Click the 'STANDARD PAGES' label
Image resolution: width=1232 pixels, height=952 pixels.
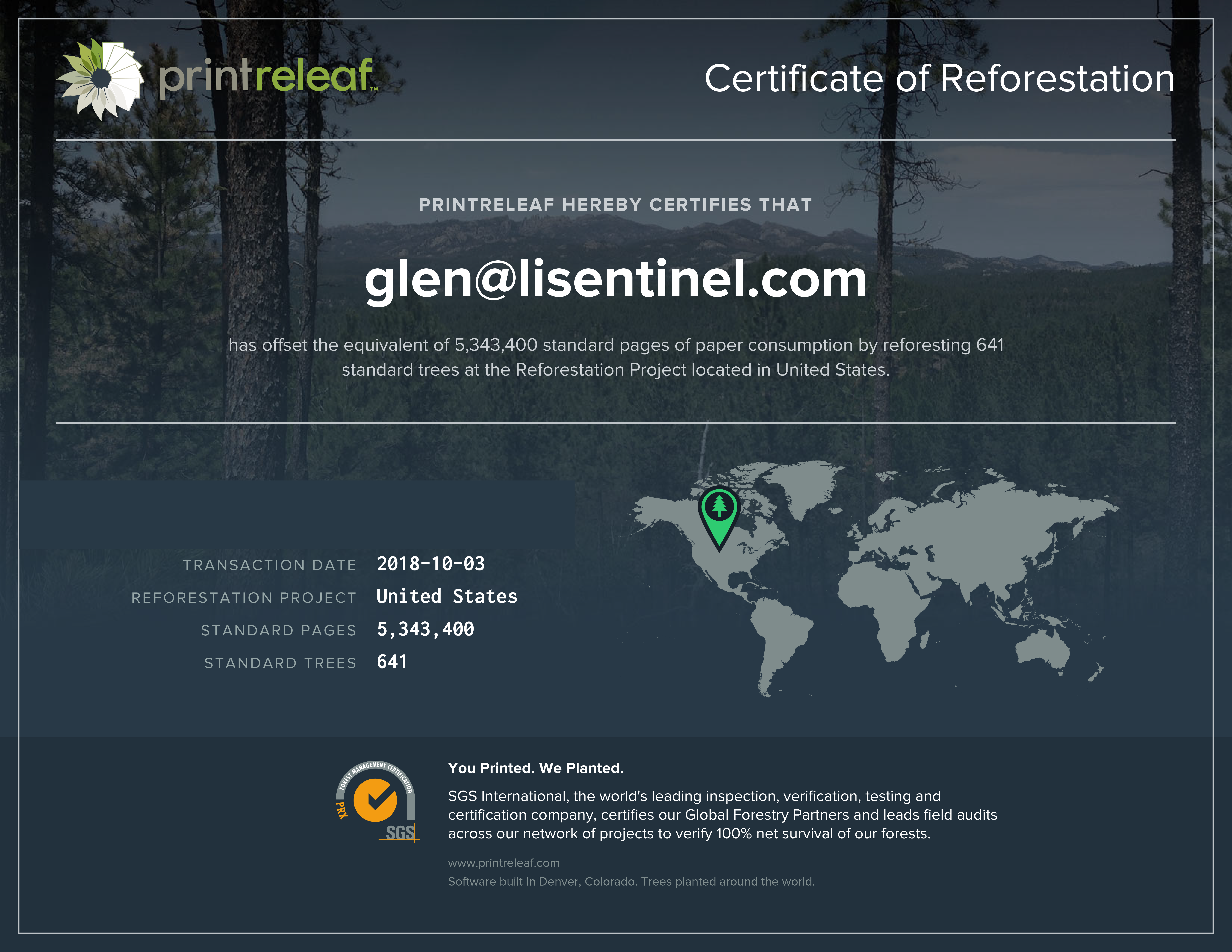tap(279, 631)
